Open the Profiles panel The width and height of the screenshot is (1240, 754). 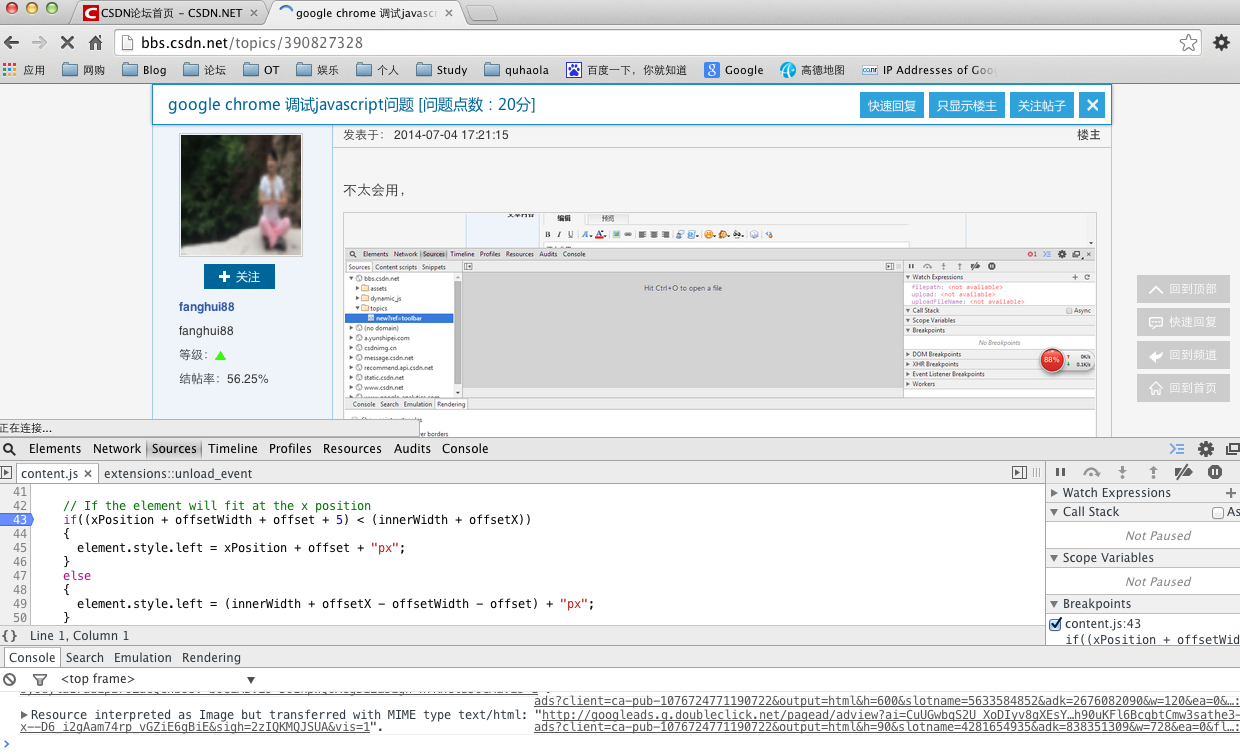pyautogui.click(x=290, y=449)
